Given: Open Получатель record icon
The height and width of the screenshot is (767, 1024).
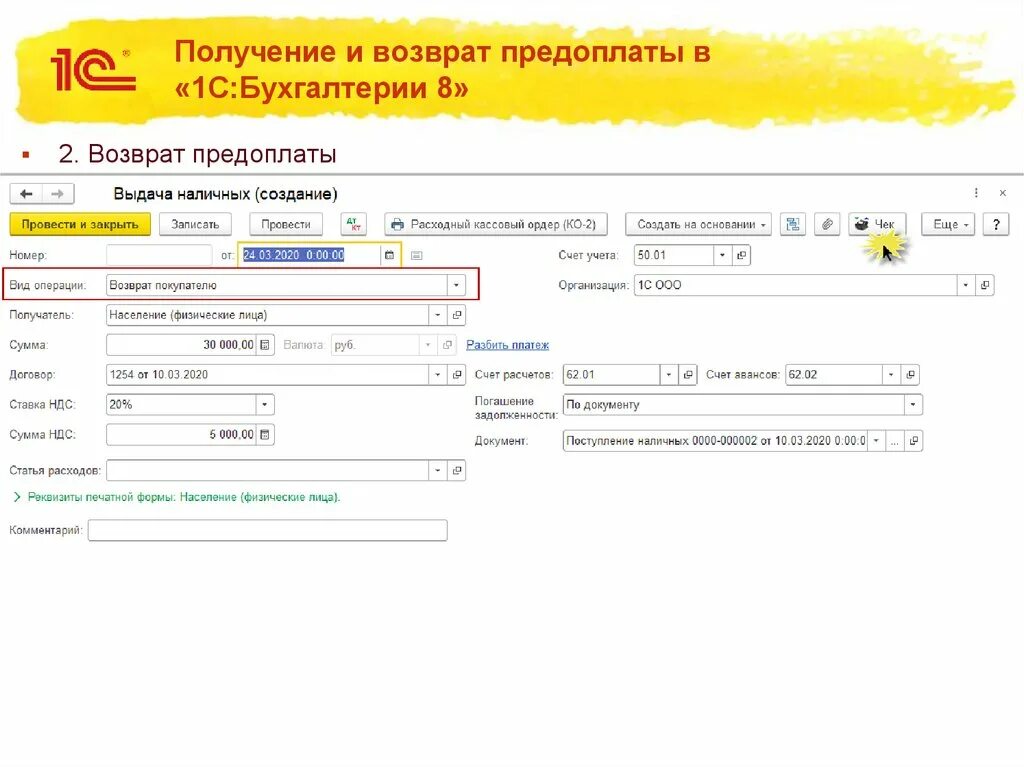Looking at the screenshot, I should click(x=457, y=315).
